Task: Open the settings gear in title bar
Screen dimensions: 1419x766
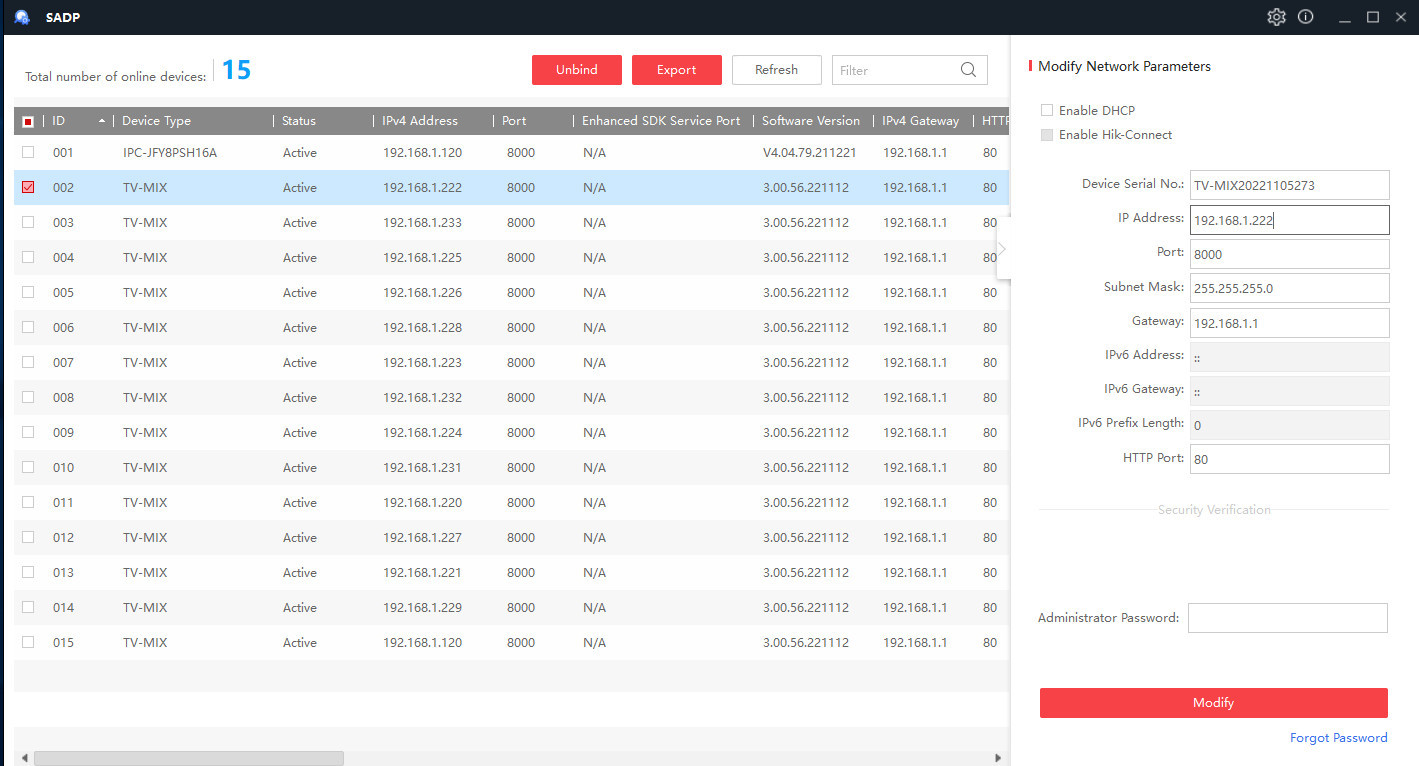Action: click(1276, 17)
